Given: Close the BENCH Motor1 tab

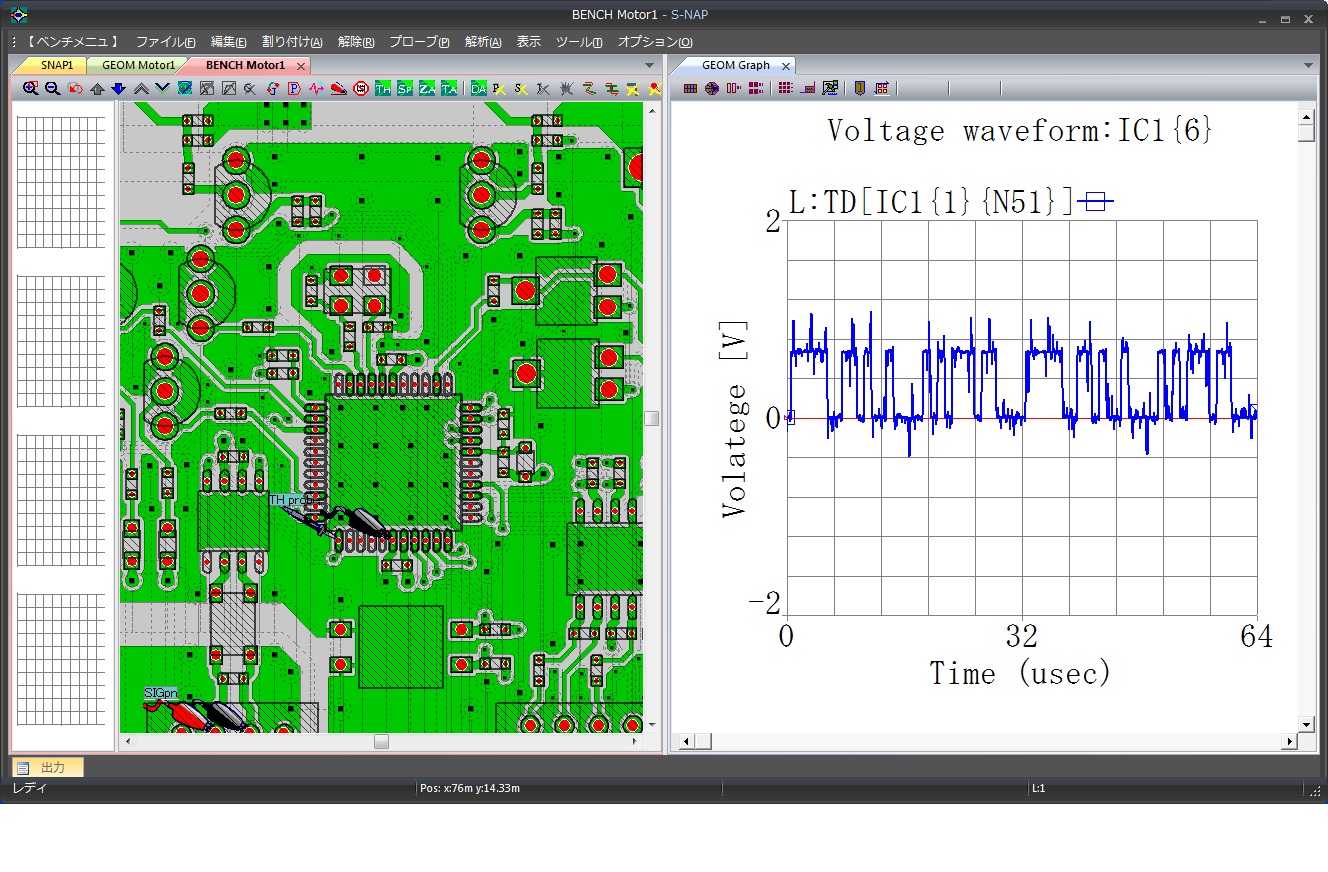Looking at the screenshot, I should [300, 66].
